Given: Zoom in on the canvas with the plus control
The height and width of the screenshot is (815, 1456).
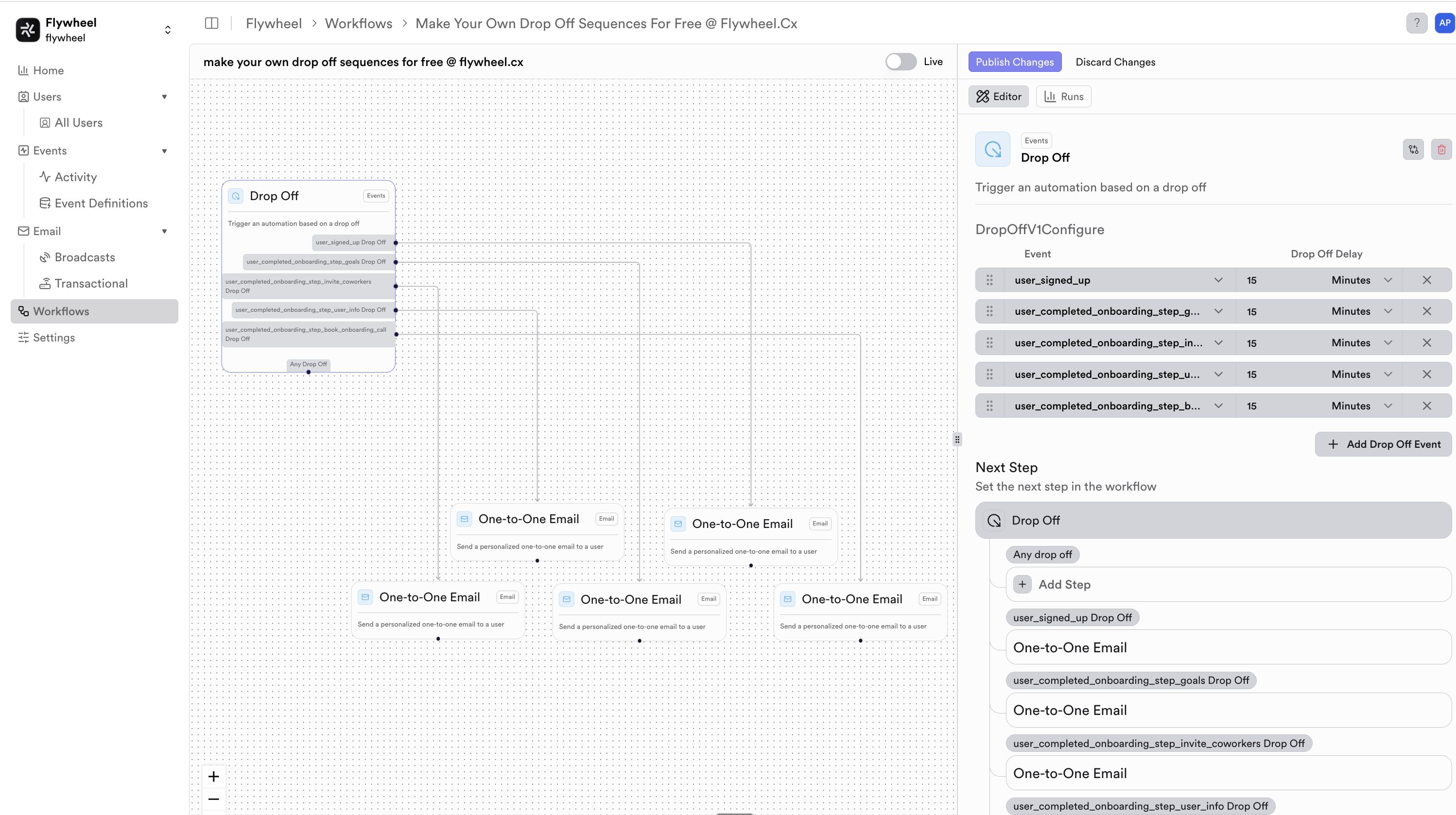Looking at the screenshot, I should click(214, 776).
